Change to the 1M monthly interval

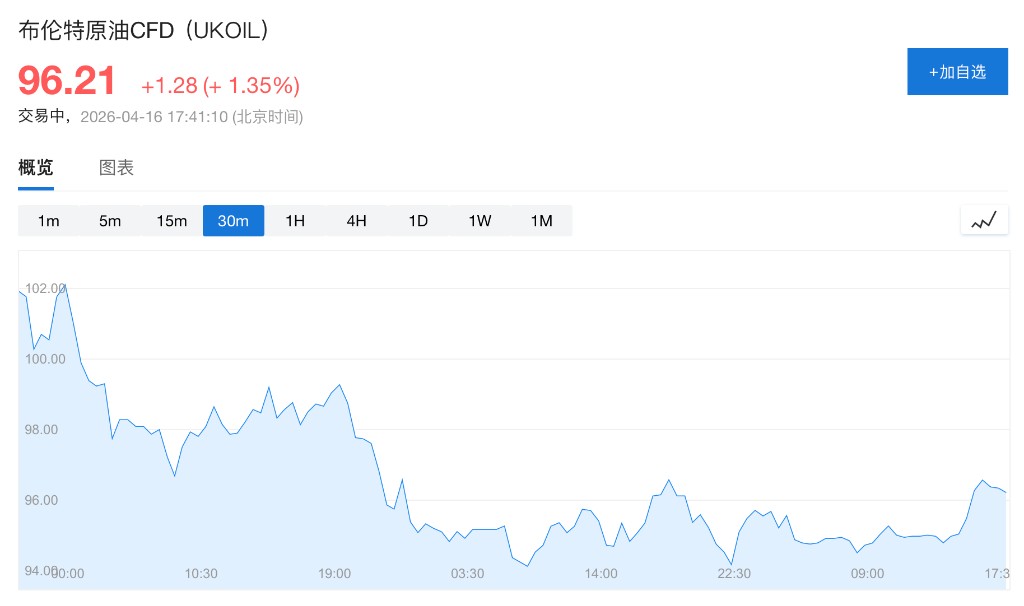point(541,221)
